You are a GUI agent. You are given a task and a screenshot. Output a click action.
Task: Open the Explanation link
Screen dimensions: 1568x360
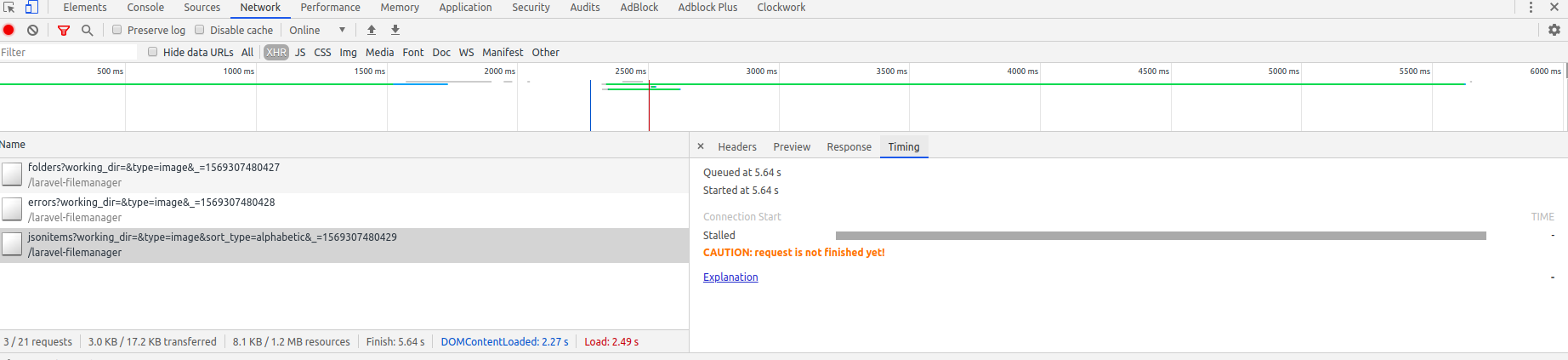tap(730, 277)
